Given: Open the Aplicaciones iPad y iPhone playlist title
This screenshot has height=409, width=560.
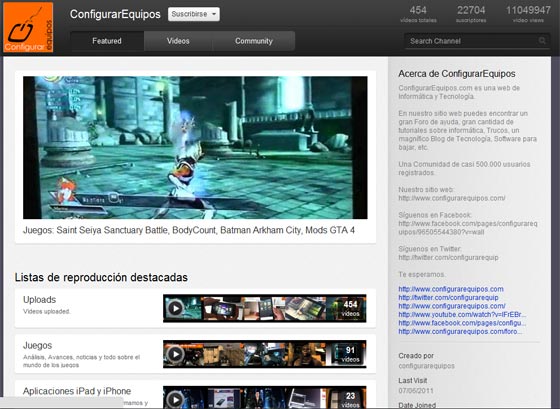Looking at the screenshot, I should point(77,391).
